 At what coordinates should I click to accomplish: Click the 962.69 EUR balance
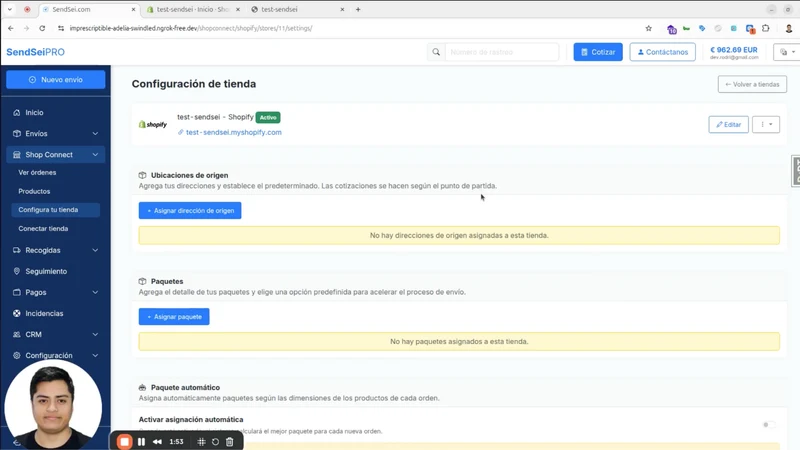click(x=734, y=50)
